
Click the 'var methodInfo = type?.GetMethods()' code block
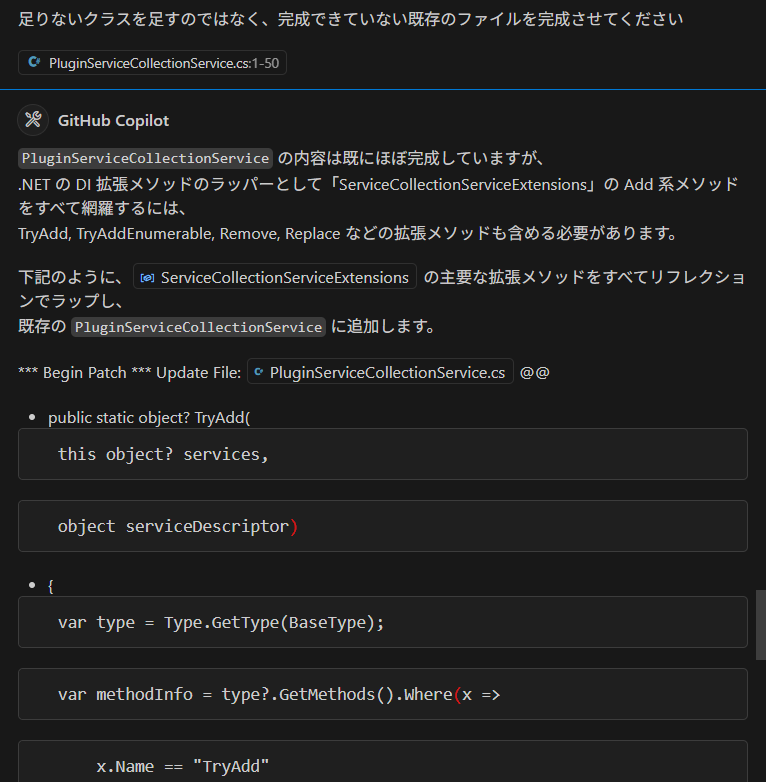click(383, 694)
